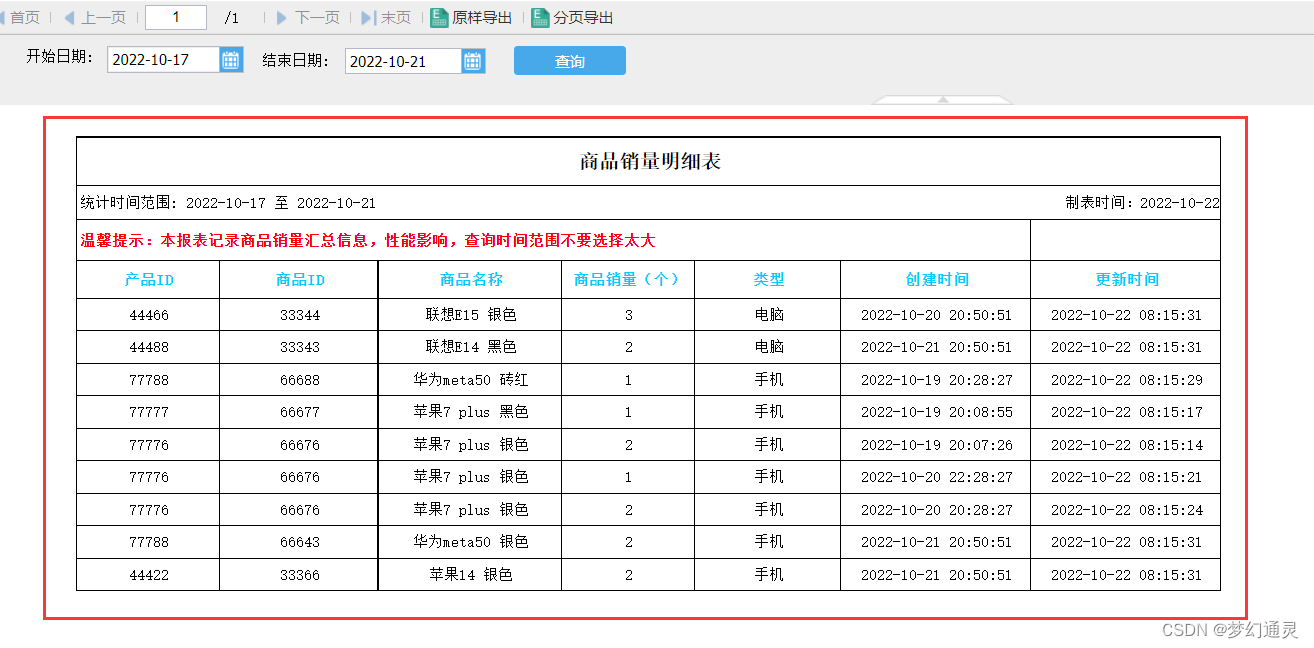This screenshot has height=648, width=1314.
Task: Open the calendar picker for 开始日期
Action: 231,60
